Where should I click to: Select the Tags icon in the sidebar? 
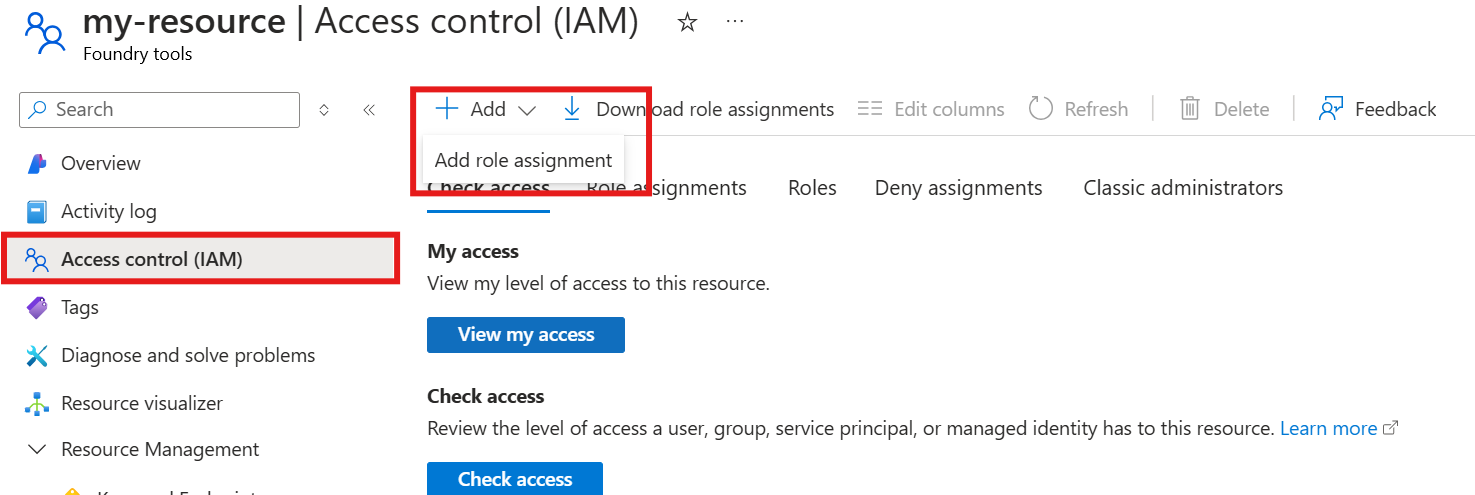point(37,307)
